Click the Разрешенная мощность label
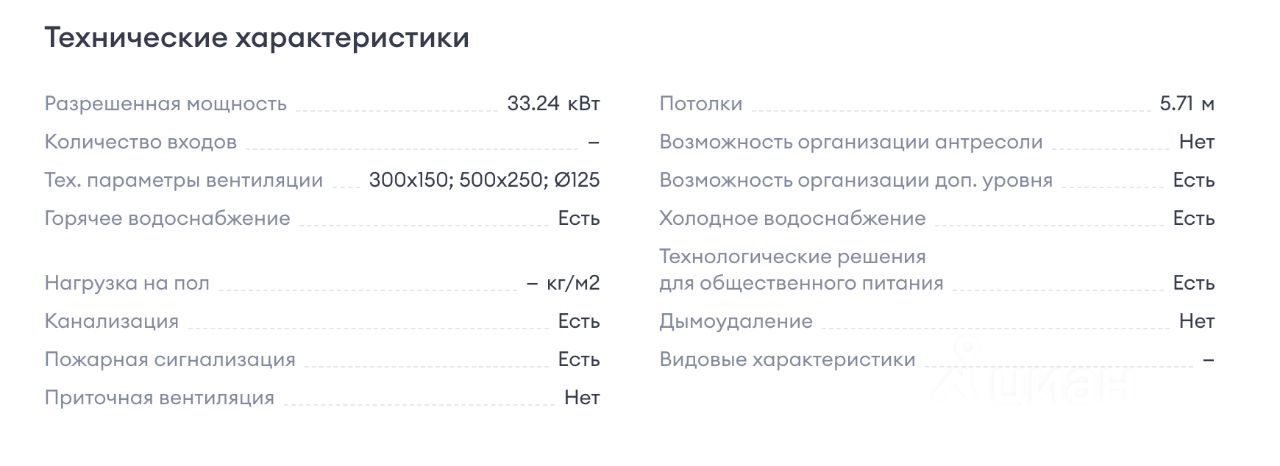The image size is (1280, 466). pos(166,104)
